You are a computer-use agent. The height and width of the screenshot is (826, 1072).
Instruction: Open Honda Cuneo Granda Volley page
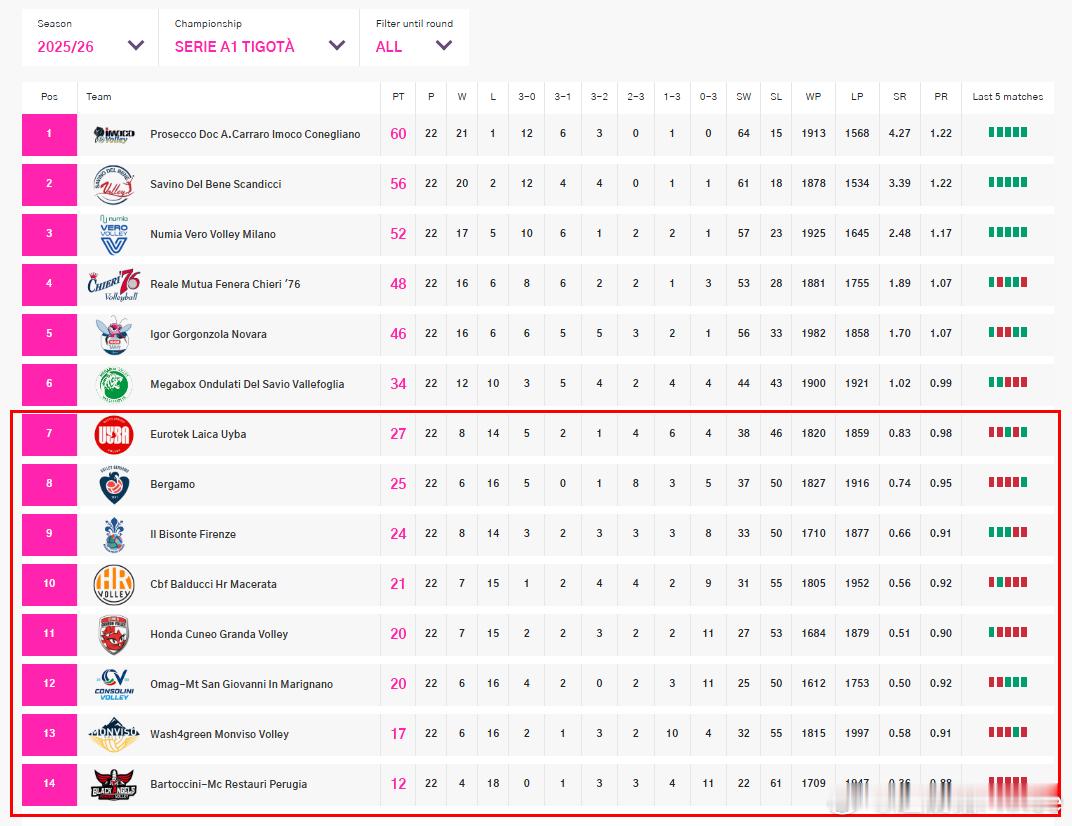[x=219, y=634]
